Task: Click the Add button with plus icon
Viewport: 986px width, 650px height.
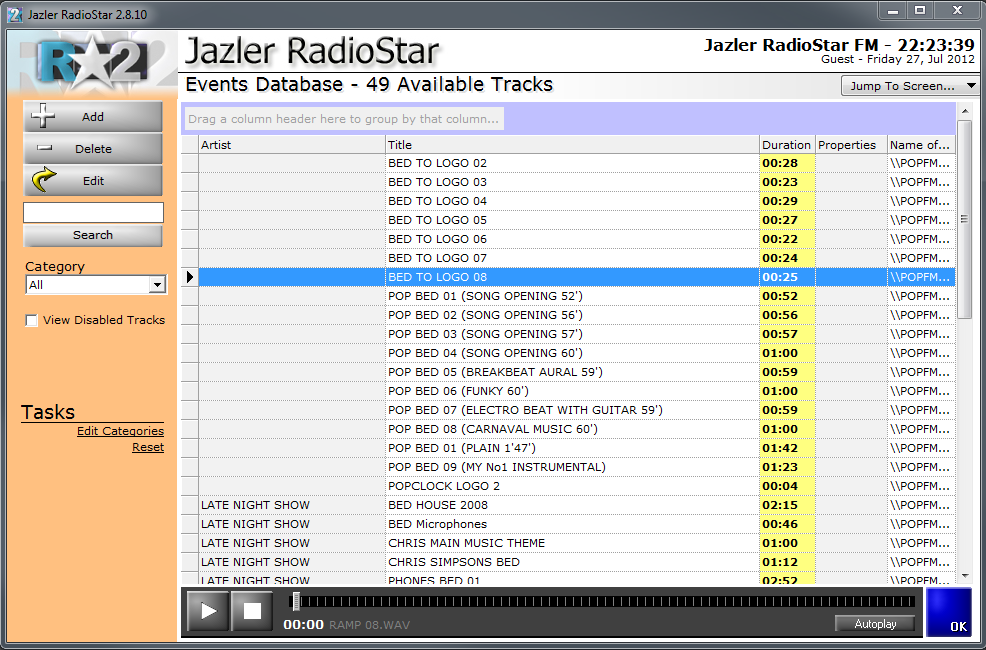Action: 92,117
